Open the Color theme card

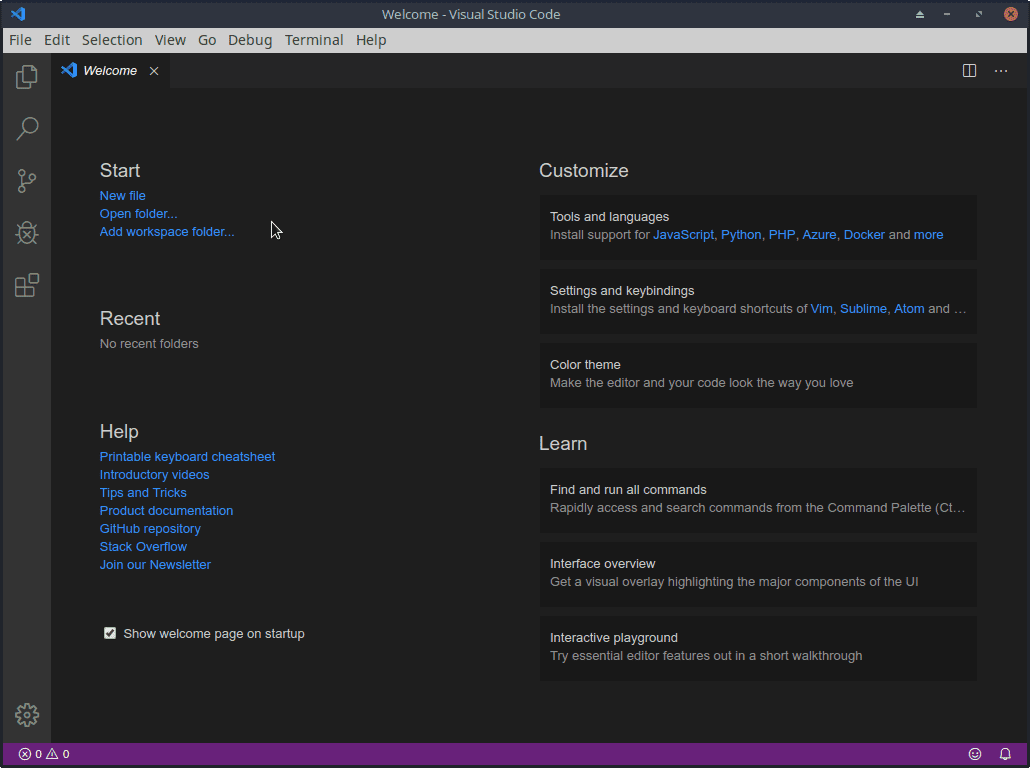(x=758, y=375)
